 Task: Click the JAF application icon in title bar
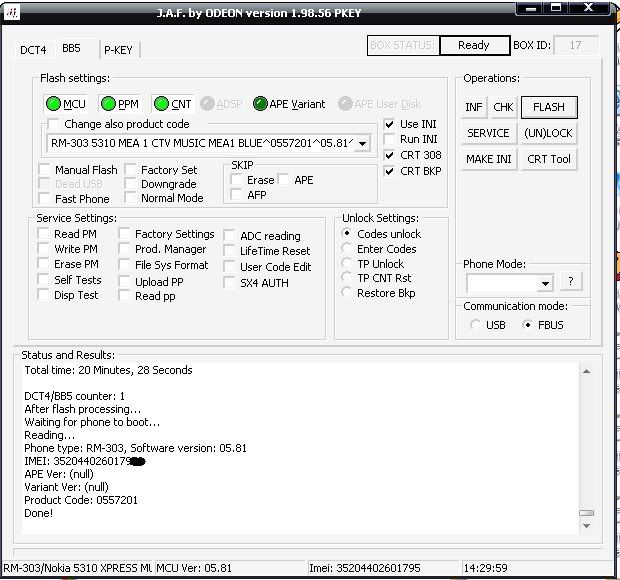[12, 13]
